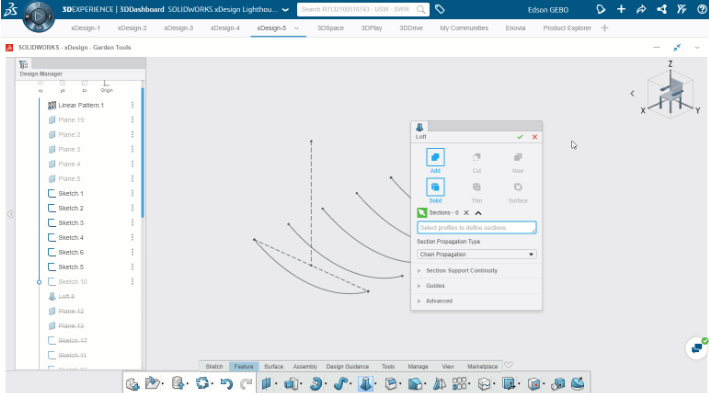Select Loft.8 in the design tree
This screenshot has width=709, height=393.
(x=66, y=296)
